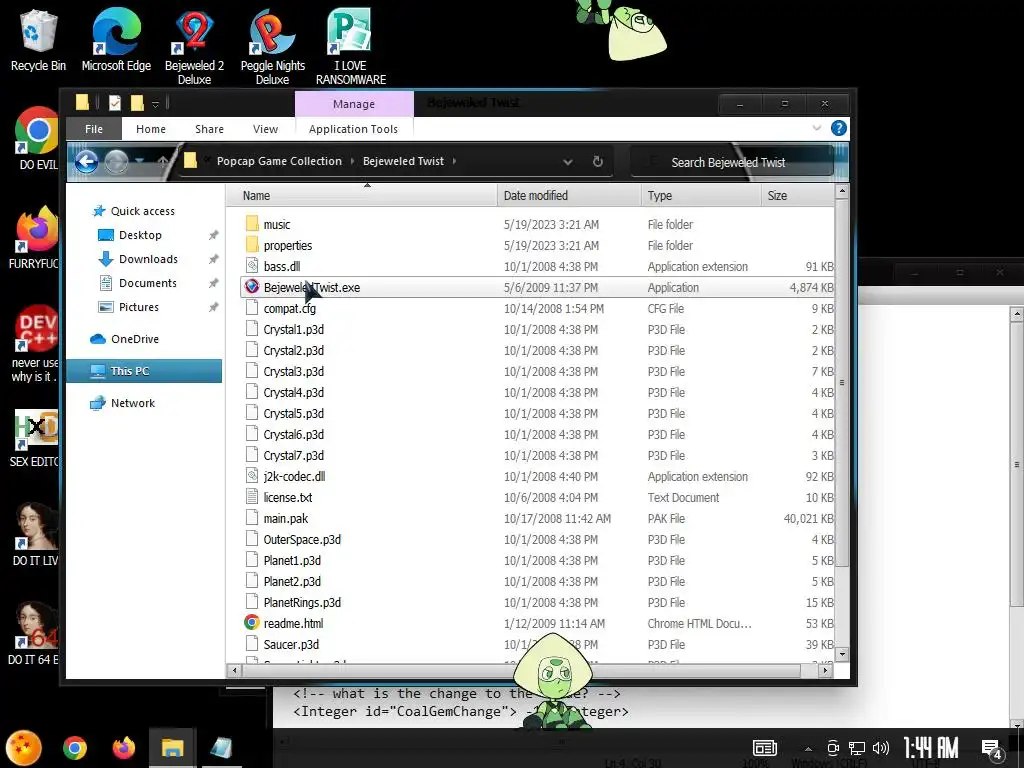
Task: Select Documents in navigation pane
Action: [x=147, y=283]
